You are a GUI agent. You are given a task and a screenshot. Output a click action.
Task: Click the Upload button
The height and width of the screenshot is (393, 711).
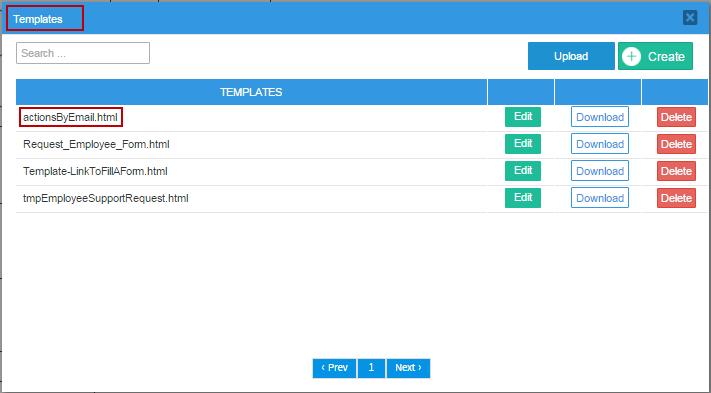(571, 56)
